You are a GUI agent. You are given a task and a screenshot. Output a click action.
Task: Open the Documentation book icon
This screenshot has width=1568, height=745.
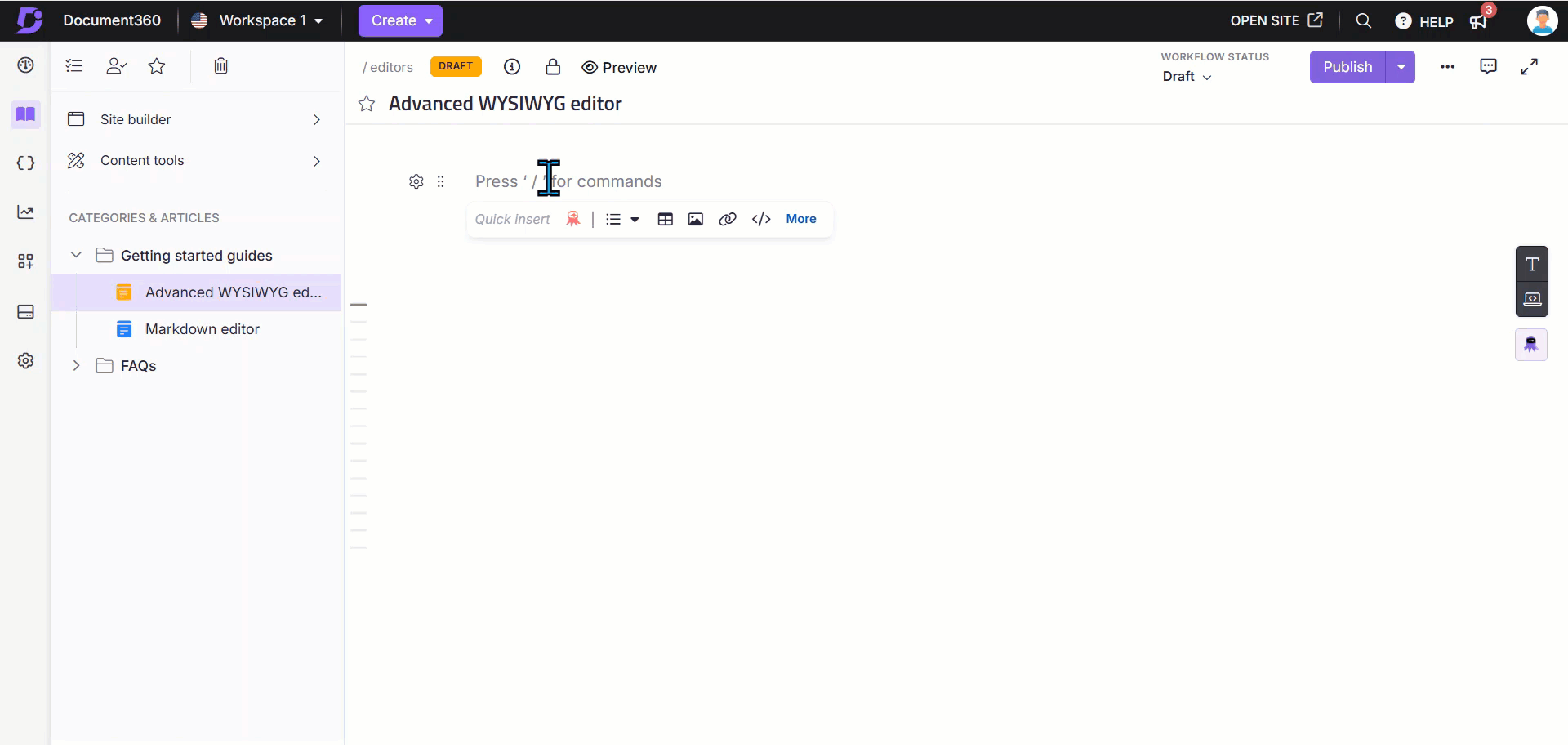25,114
